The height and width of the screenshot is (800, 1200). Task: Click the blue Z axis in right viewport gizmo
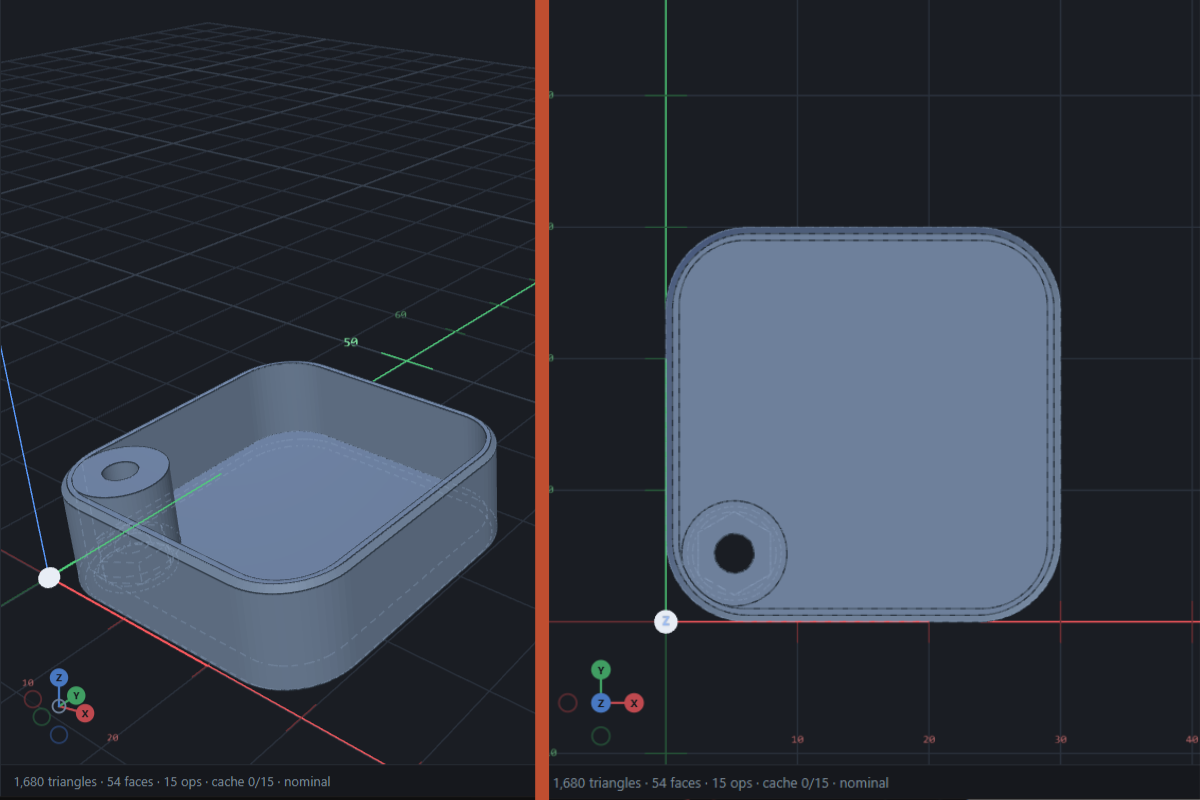pyautogui.click(x=601, y=703)
